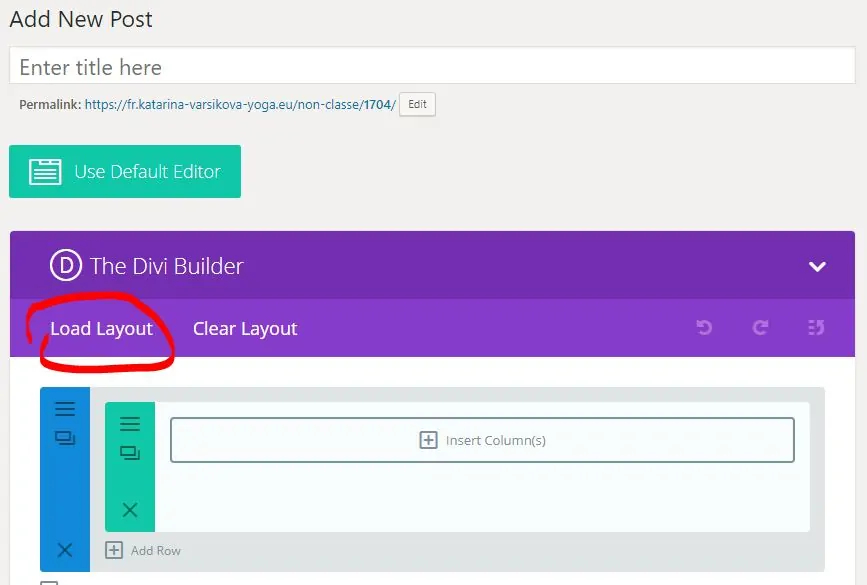This screenshot has height=585, width=867.
Task: Delete the blue section with X icon
Action: (x=65, y=550)
